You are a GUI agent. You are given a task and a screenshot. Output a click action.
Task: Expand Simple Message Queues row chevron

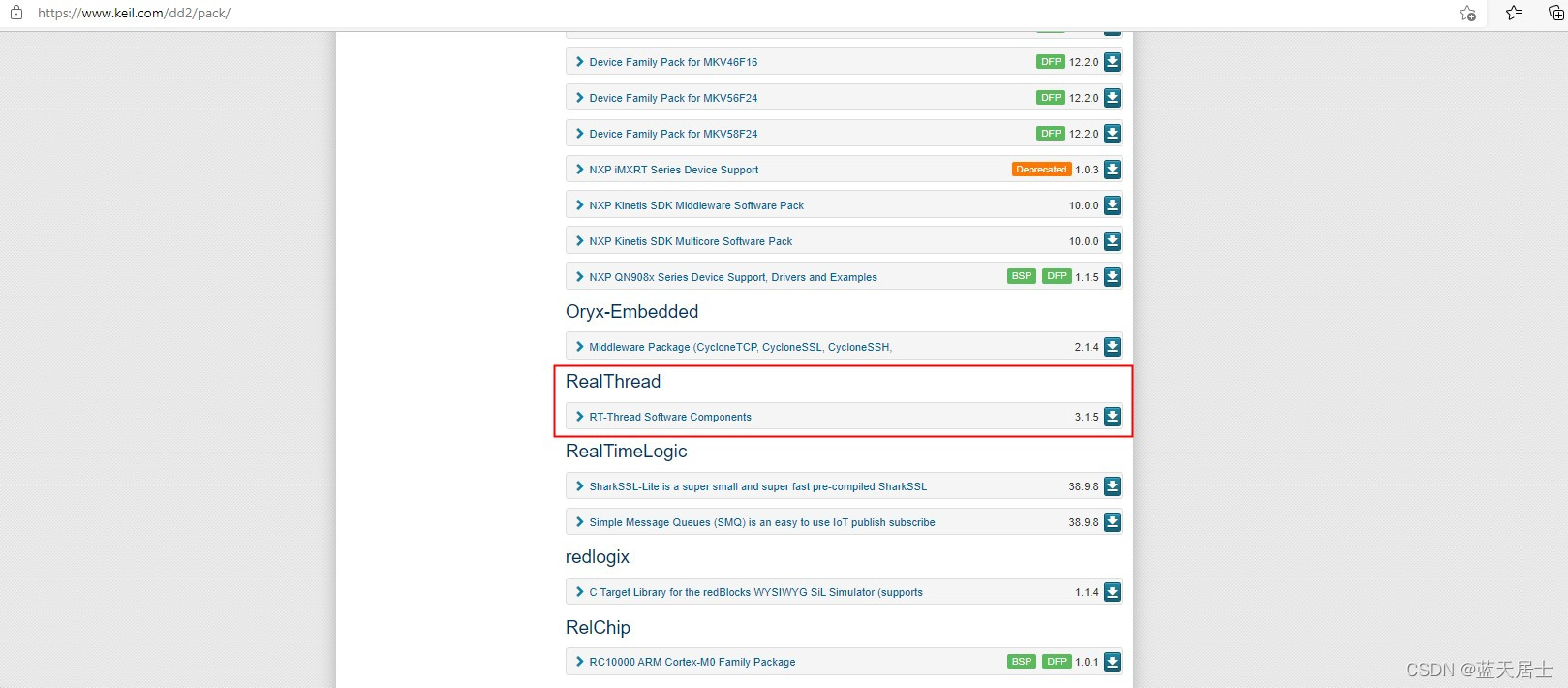579,522
